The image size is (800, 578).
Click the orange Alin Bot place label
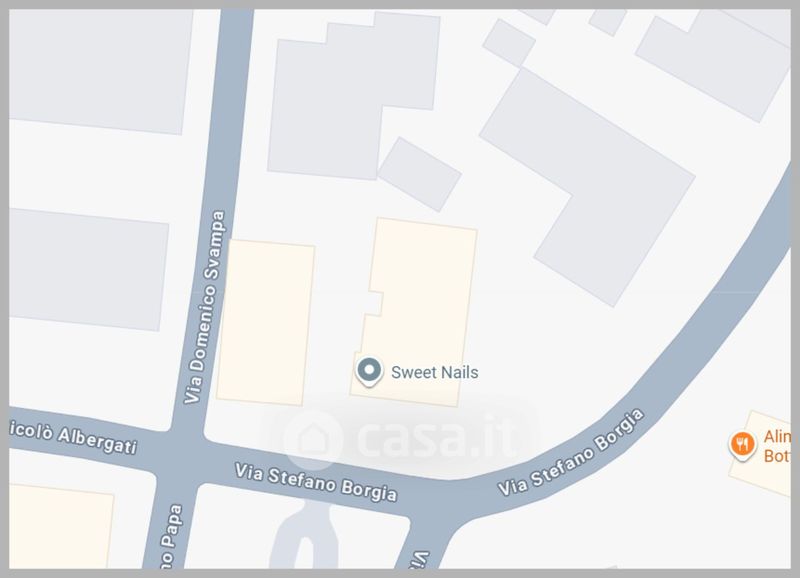(x=777, y=446)
